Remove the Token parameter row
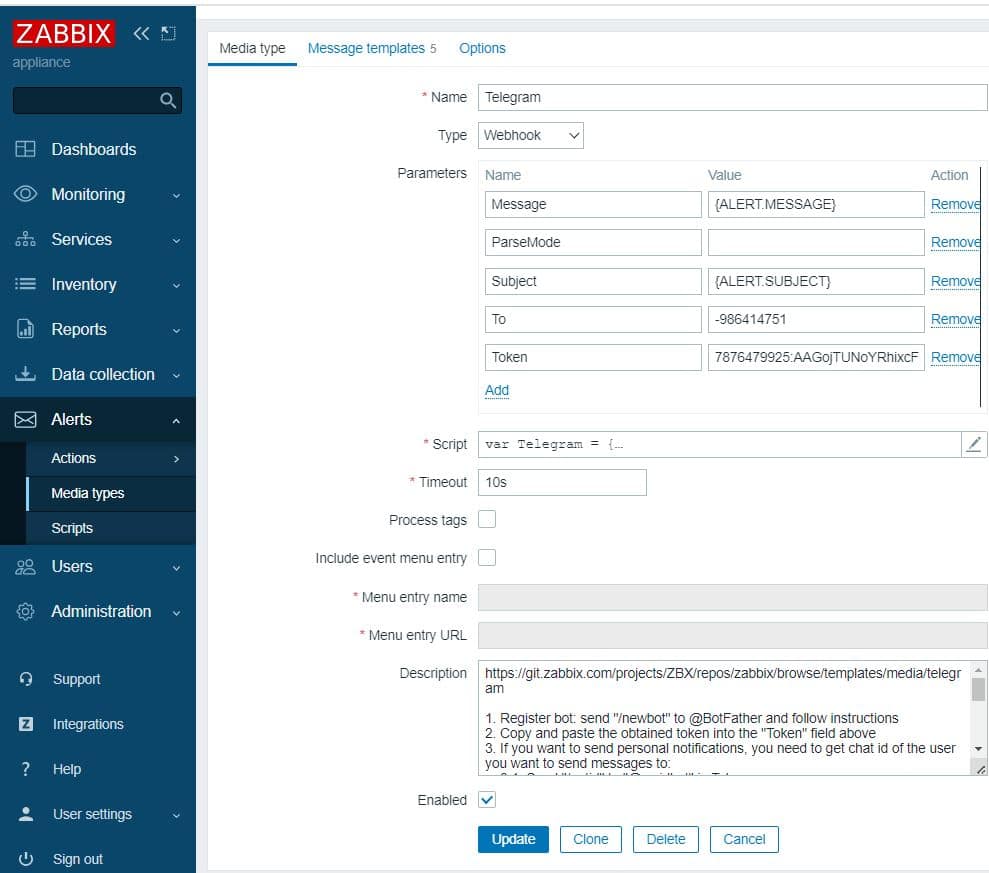 point(955,357)
